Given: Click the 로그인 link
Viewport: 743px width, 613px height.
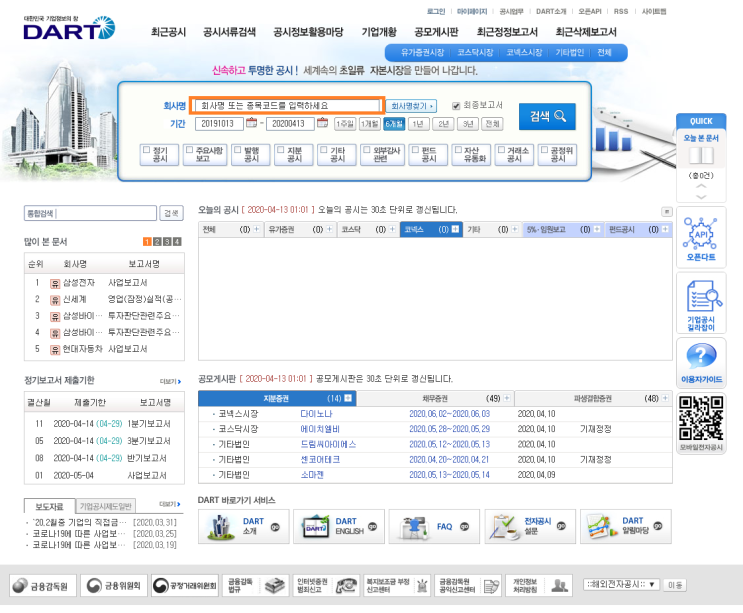Looking at the screenshot, I should 436,11.
